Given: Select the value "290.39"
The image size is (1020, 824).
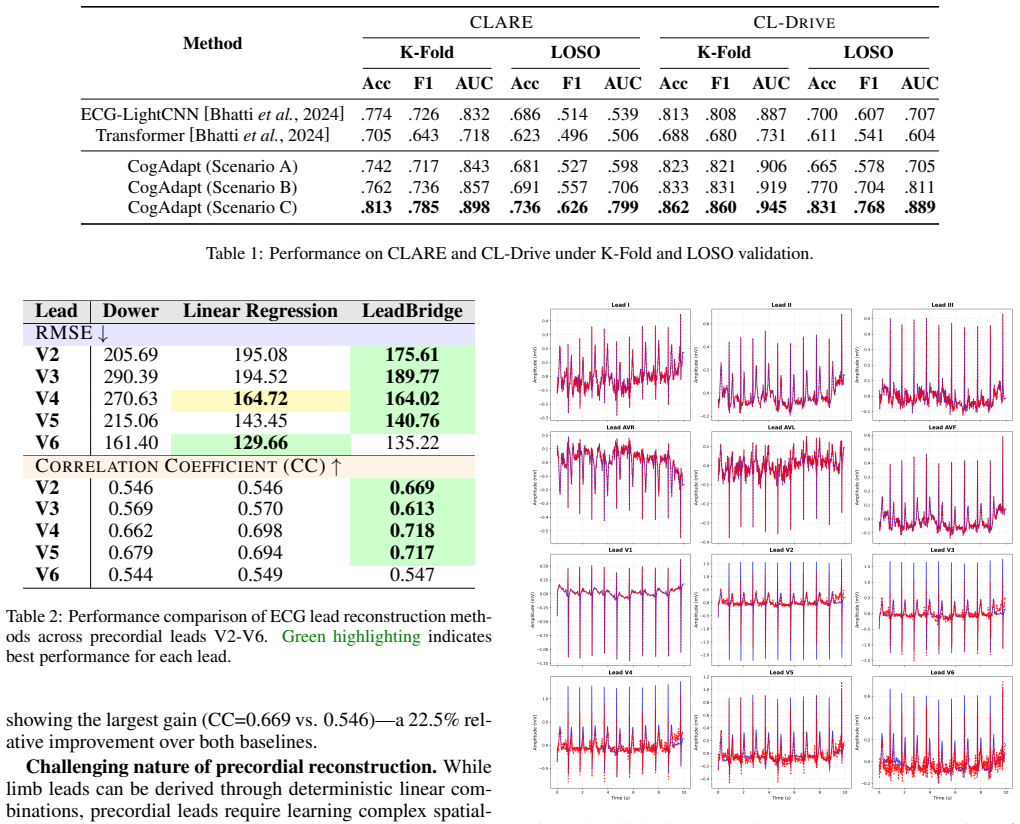Looking at the screenshot, I should tap(131, 377).
